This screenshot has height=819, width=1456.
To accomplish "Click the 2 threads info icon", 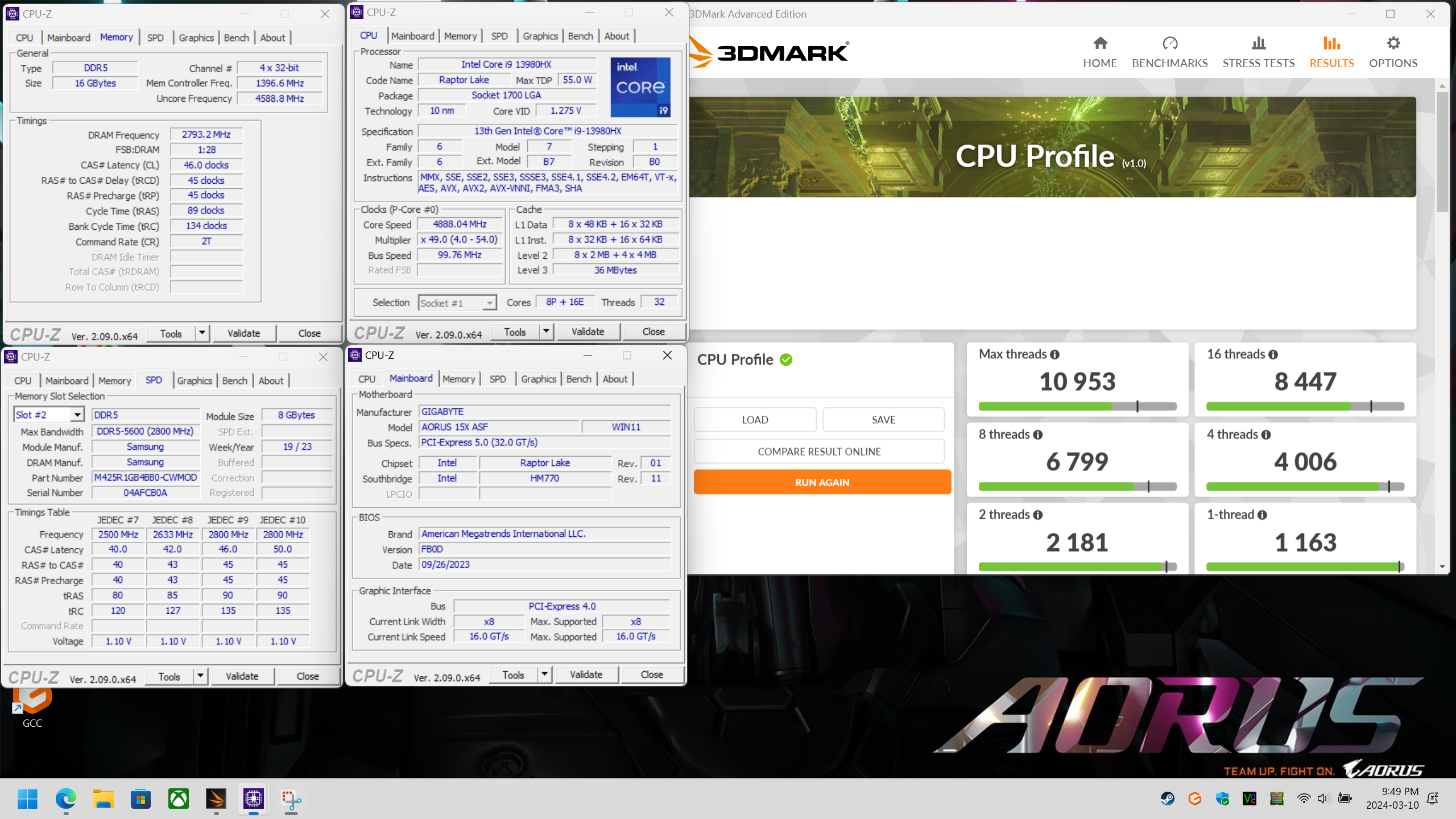I will pyautogui.click(x=1038, y=515).
